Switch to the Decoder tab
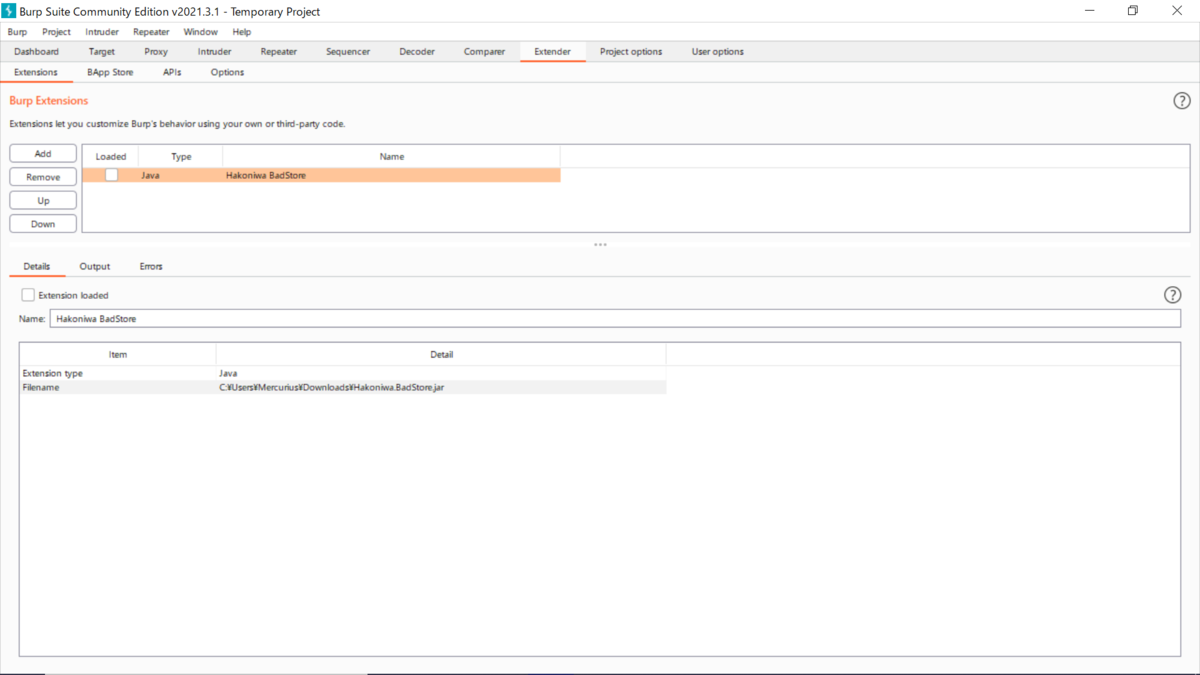1200x675 pixels. click(417, 51)
